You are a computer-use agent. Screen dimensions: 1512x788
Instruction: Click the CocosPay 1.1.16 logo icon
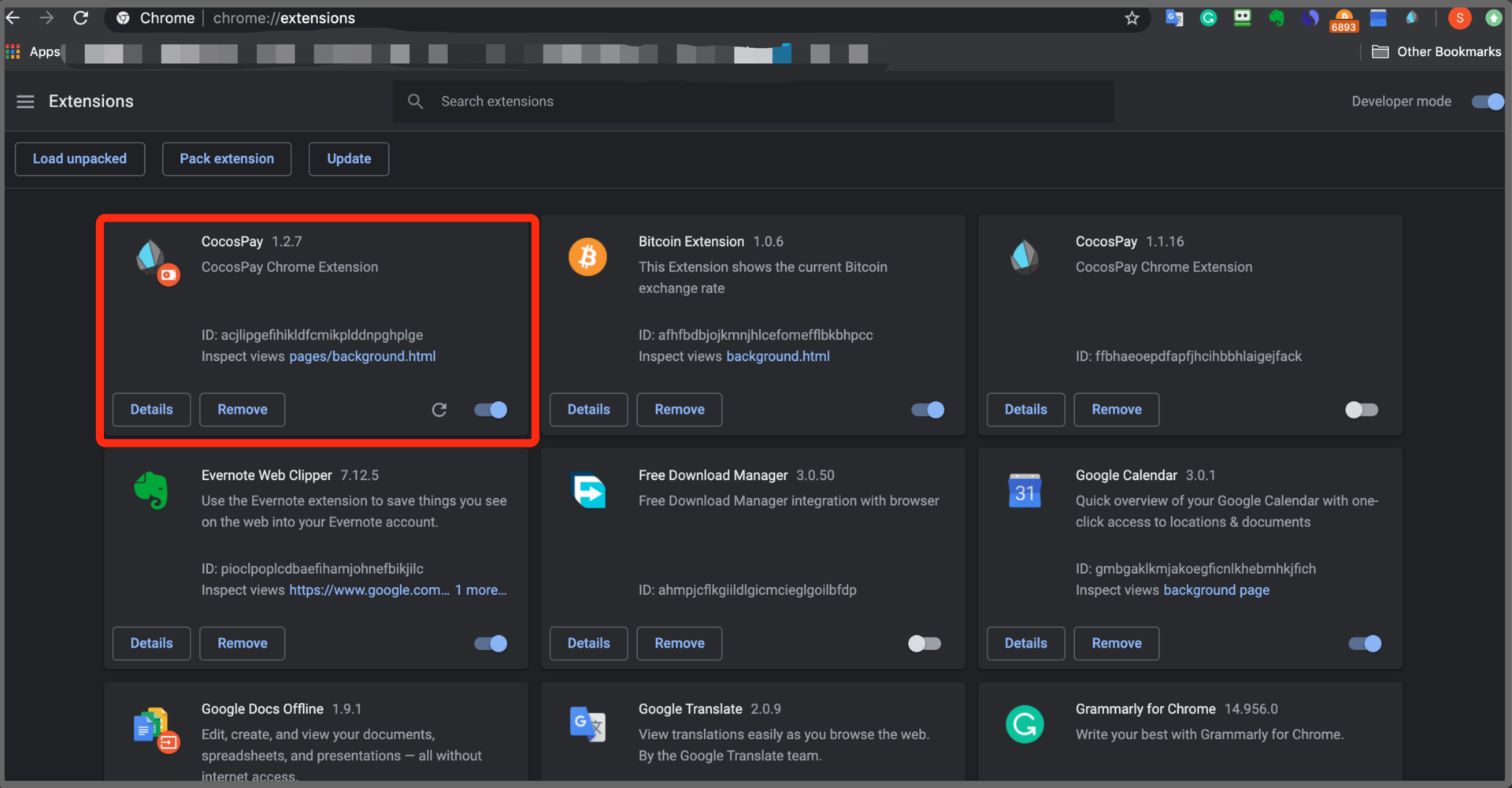(x=1025, y=257)
